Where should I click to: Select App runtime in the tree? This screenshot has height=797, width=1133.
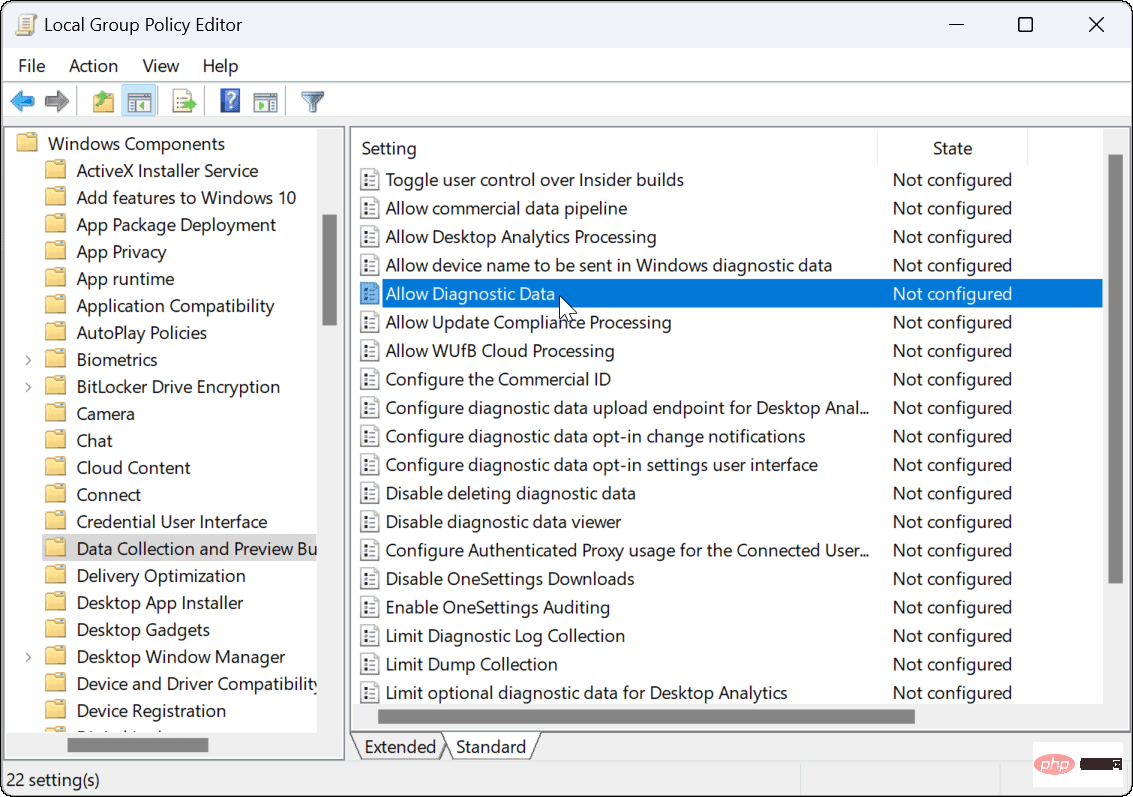[x=126, y=279]
